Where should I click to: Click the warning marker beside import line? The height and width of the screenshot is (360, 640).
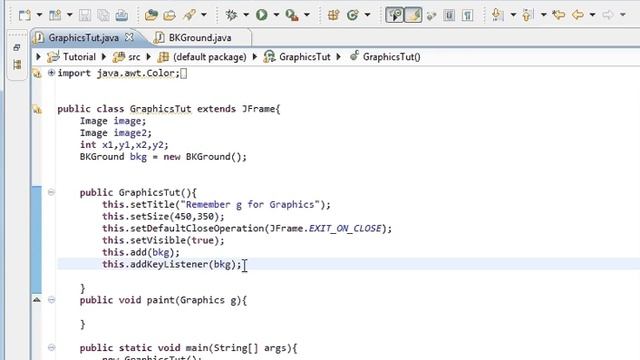[37, 73]
